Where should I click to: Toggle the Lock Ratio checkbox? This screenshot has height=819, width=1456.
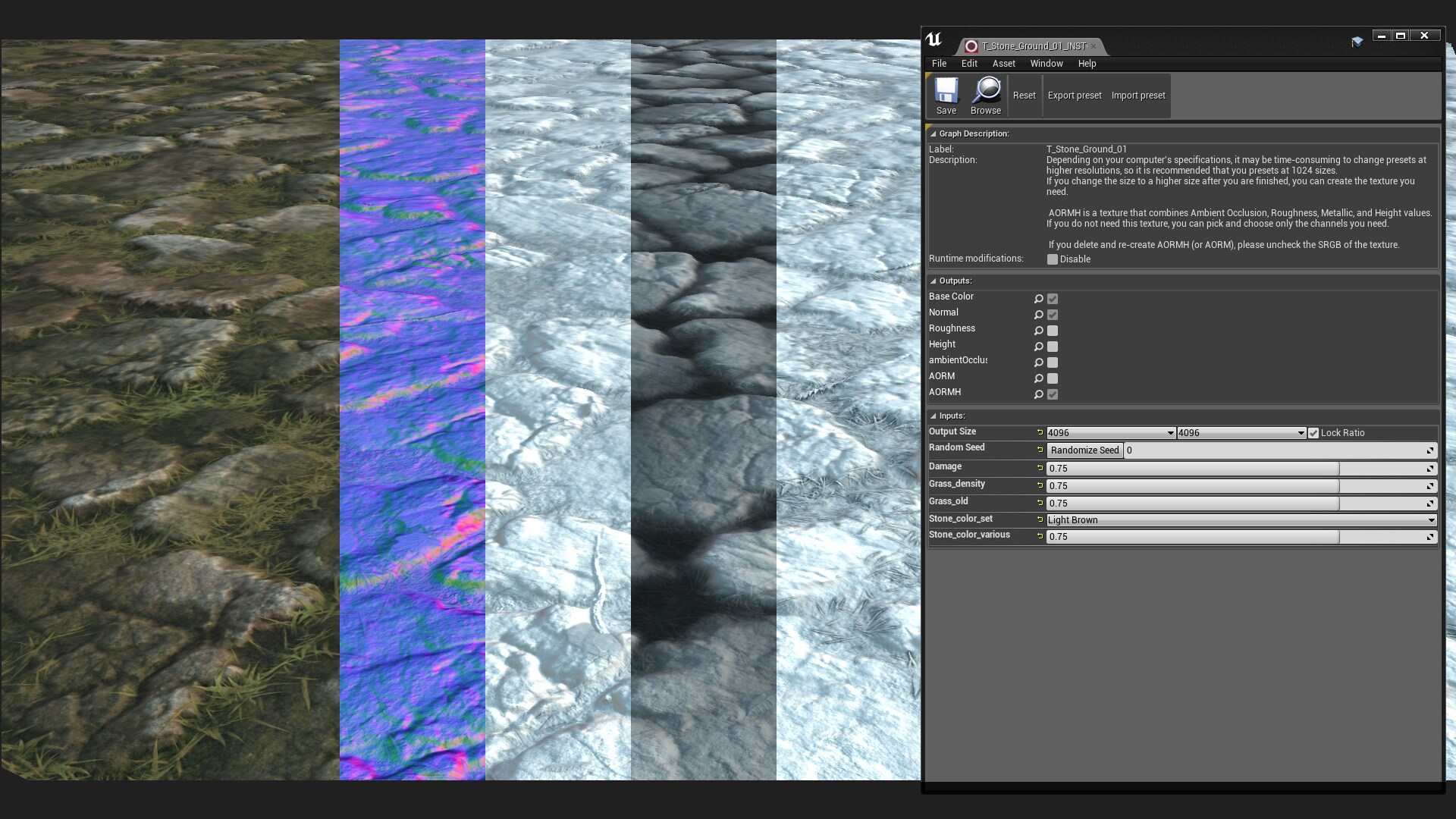point(1313,433)
